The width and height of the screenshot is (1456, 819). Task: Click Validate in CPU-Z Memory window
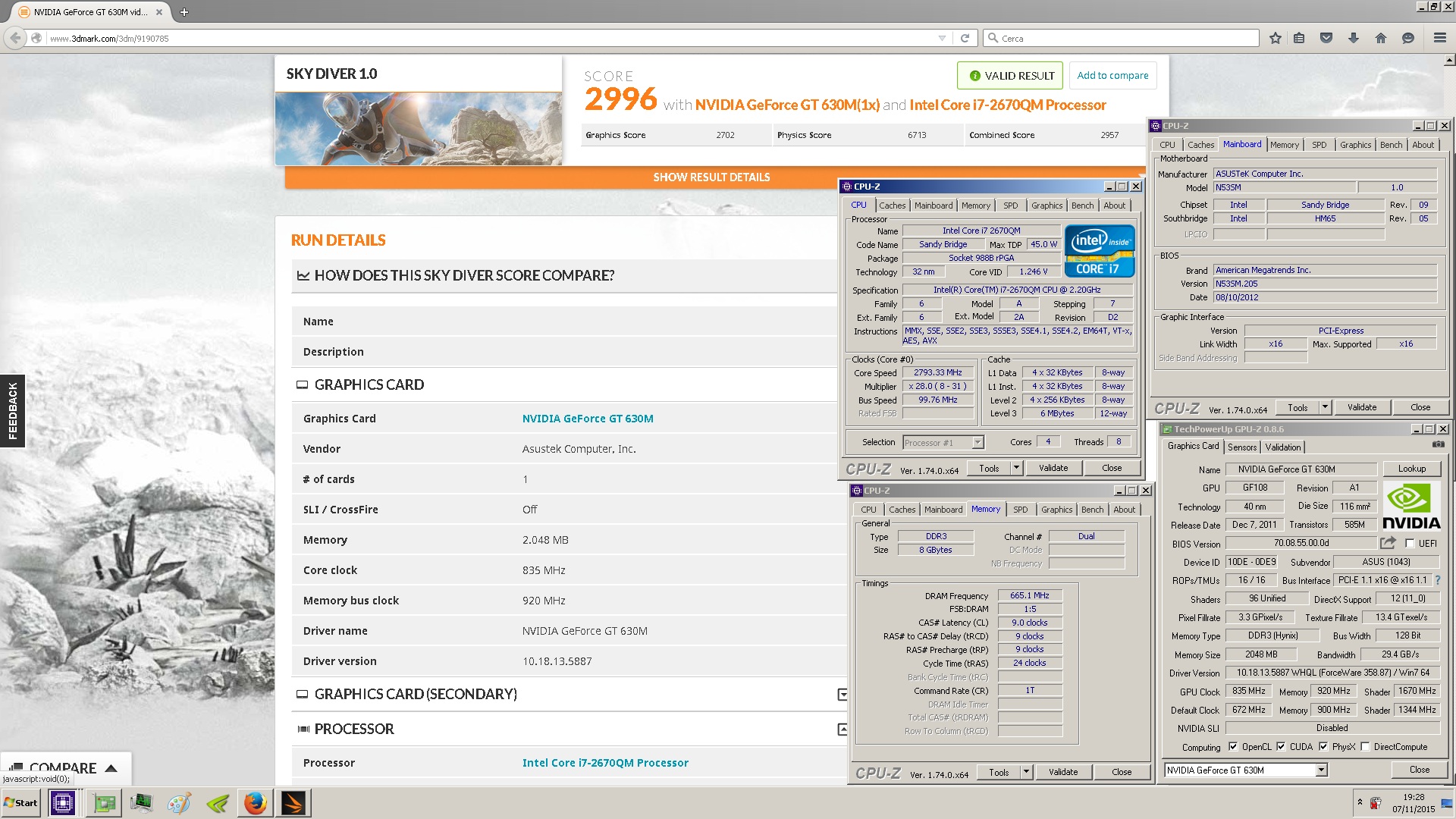click(1062, 772)
